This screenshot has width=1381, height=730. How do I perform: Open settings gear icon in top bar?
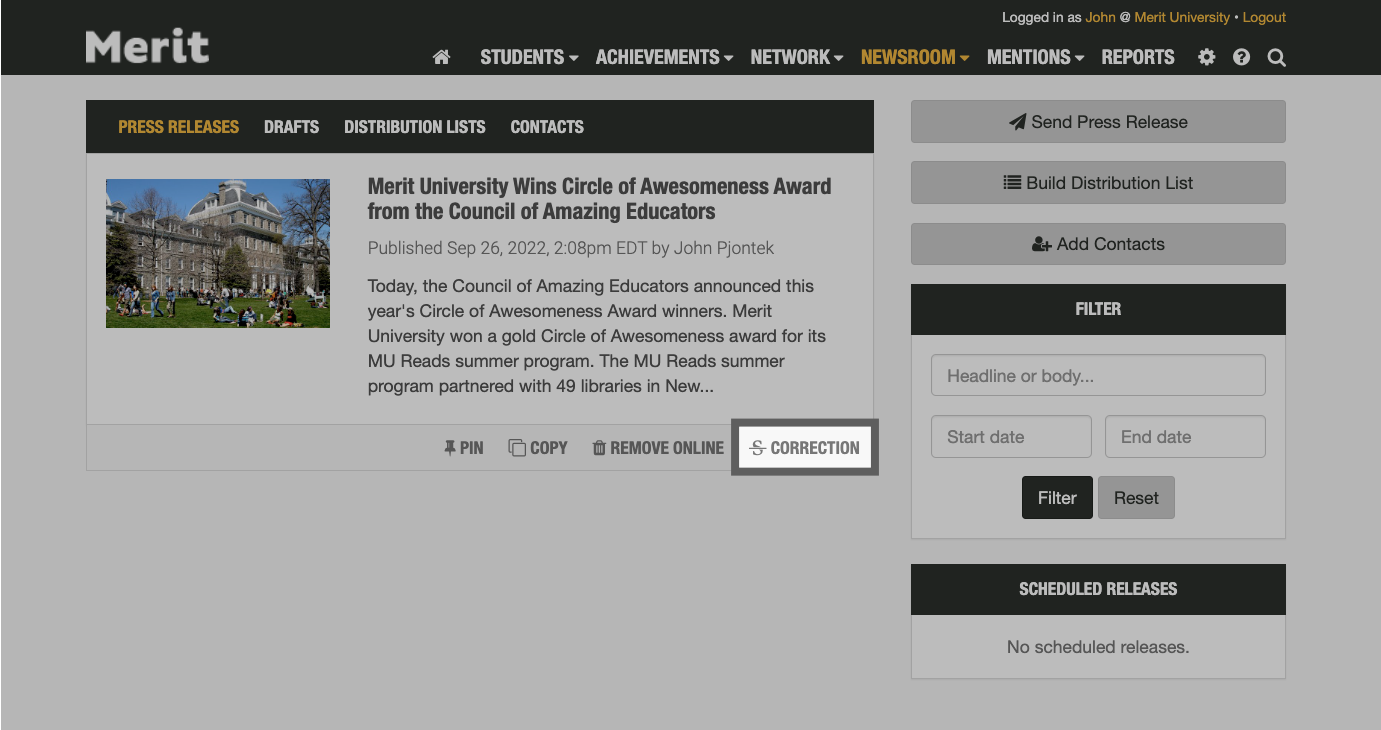pyautogui.click(x=1207, y=58)
